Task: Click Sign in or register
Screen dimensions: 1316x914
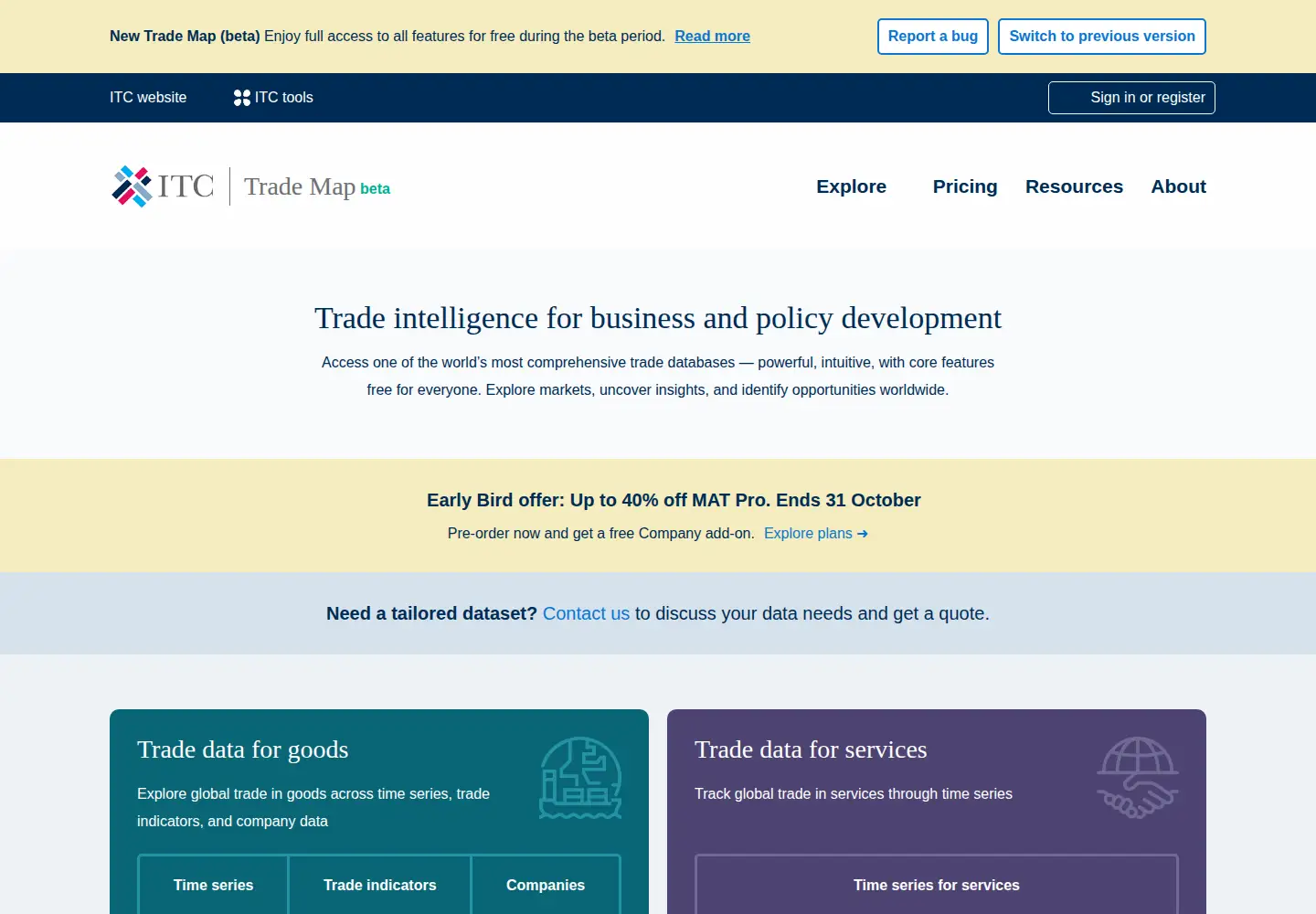Action: (1131, 98)
